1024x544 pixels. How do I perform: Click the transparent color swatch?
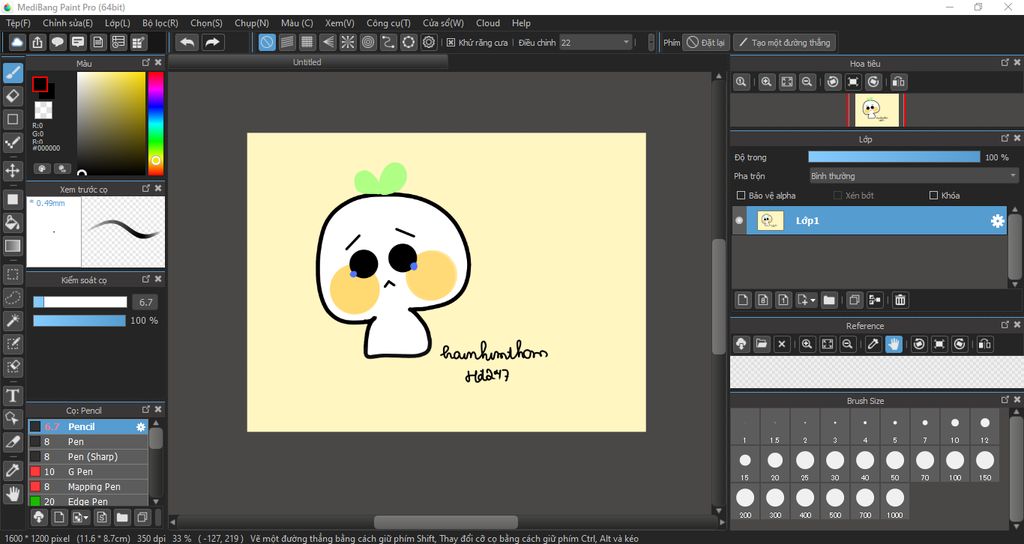[x=44, y=110]
